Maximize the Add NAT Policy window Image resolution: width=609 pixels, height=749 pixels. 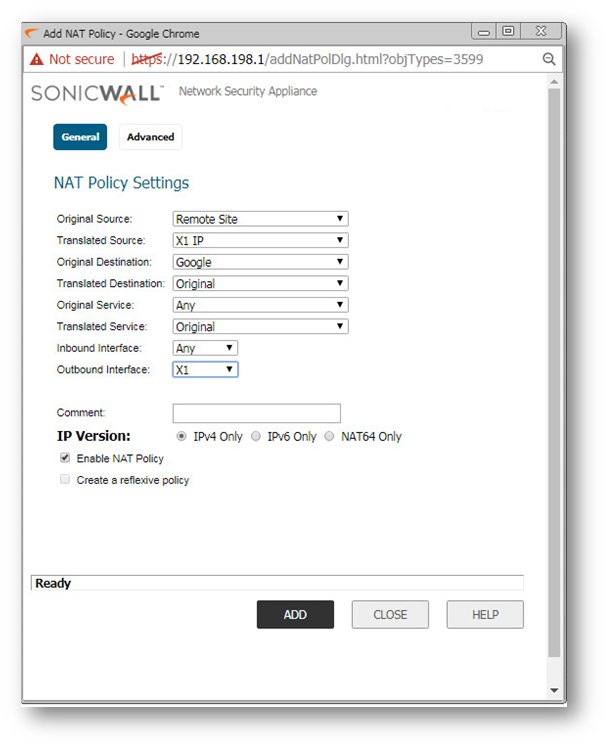click(x=509, y=33)
